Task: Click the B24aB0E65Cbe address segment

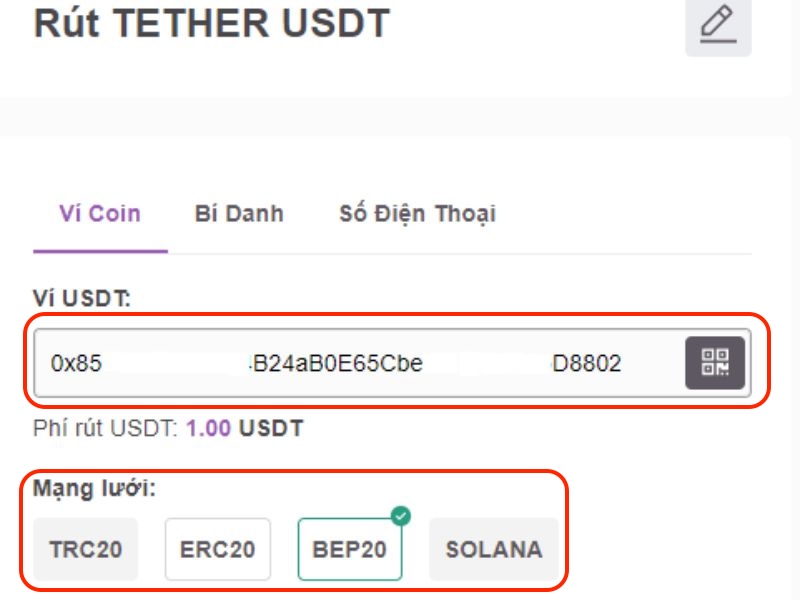Action: tap(338, 363)
